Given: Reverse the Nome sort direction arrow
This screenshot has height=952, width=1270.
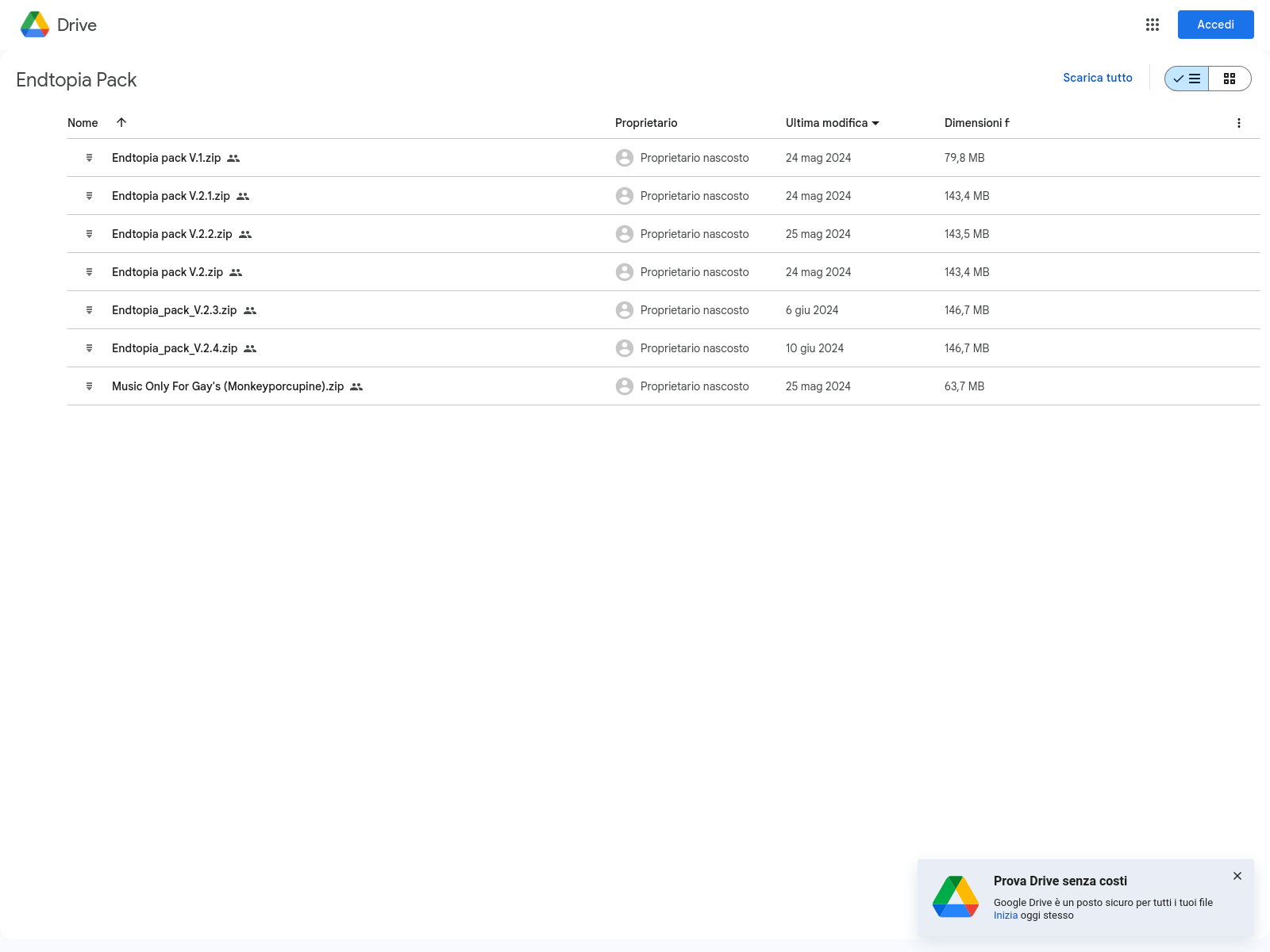Looking at the screenshot, I should 121,122.
